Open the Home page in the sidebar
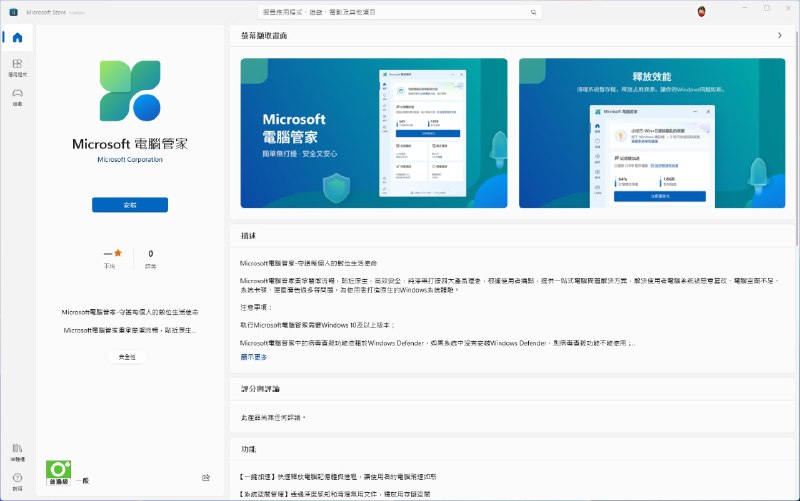The height and width of the screenshot is (501, 800). (x=17, y=38)
